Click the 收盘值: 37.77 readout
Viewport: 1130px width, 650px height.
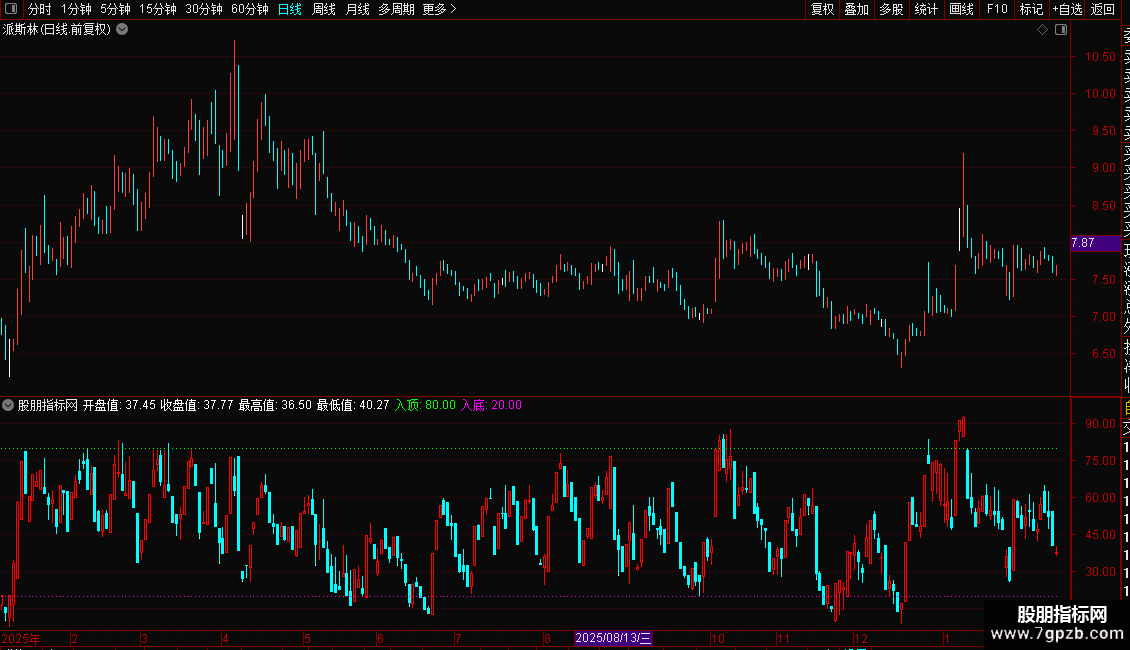pos(197,405)
